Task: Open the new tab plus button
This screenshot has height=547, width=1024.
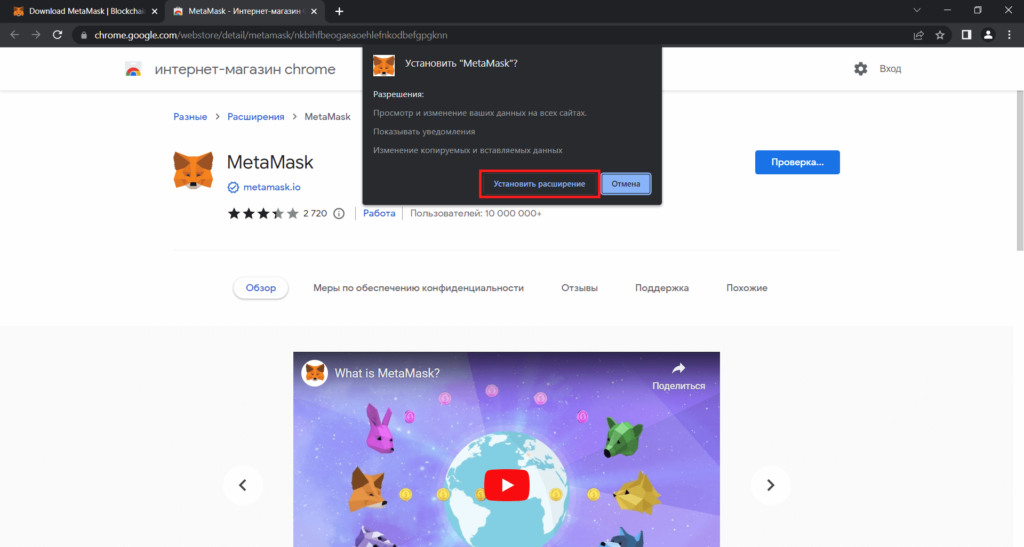Action: 339,11
